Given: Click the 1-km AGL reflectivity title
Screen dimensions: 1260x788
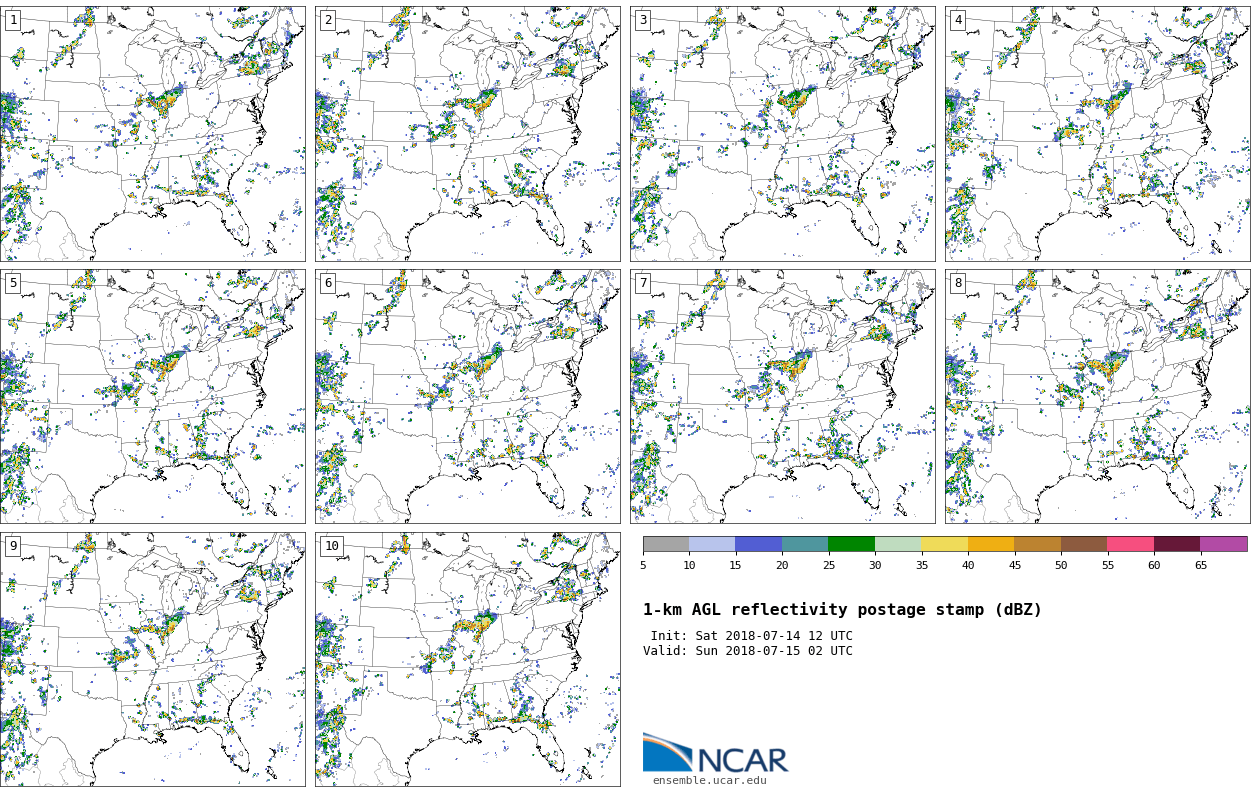Looking at the screenshot, I should coord(842,610).
